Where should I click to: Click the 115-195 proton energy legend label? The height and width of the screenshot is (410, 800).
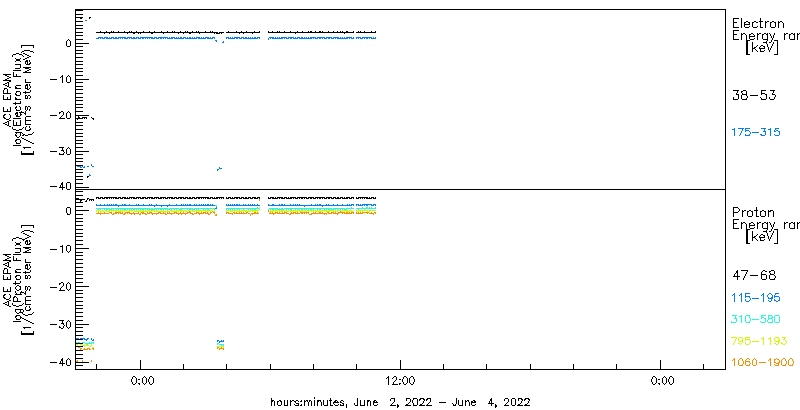[756, 298]
